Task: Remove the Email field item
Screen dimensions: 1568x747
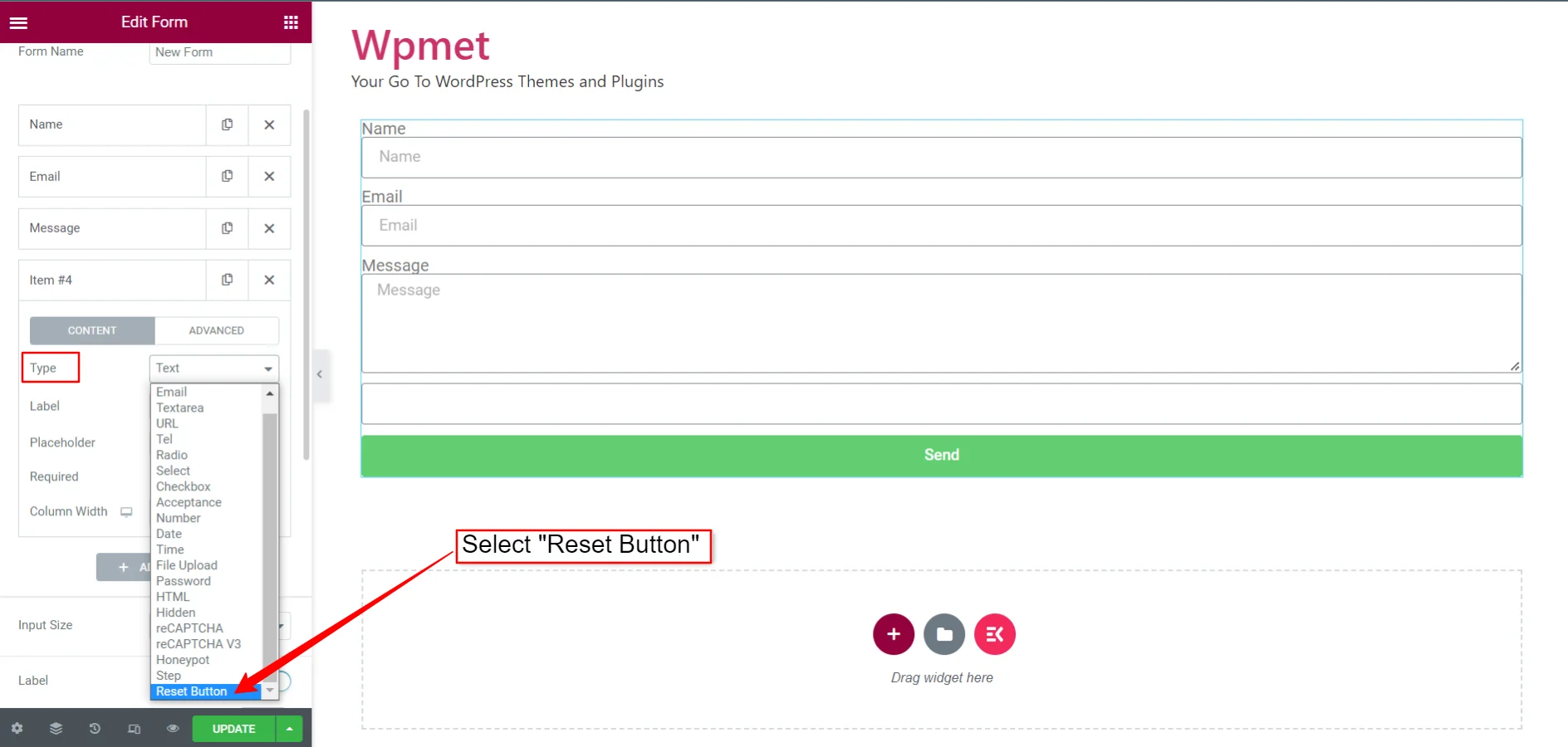Action: (x=269, y=177)
